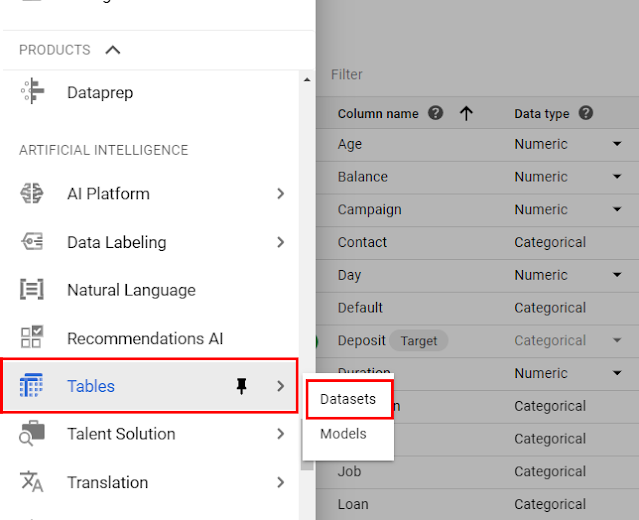The height and width of the screenshot is (520, 639).
Task: Click the Data type header
Action: (542, 114)
